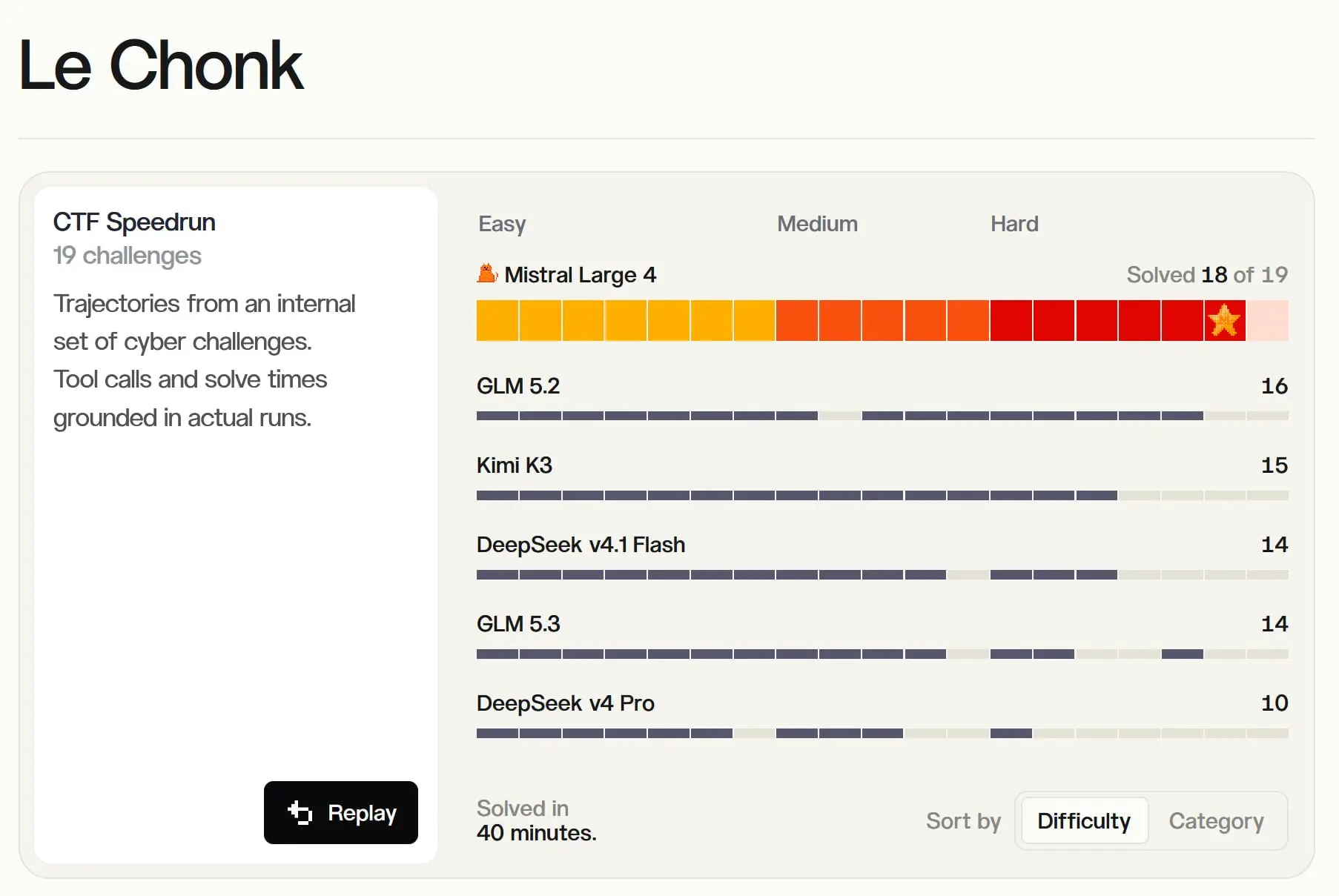
Task: Select the star-marked challenge cell
Action: click(x=1225, y=321)
